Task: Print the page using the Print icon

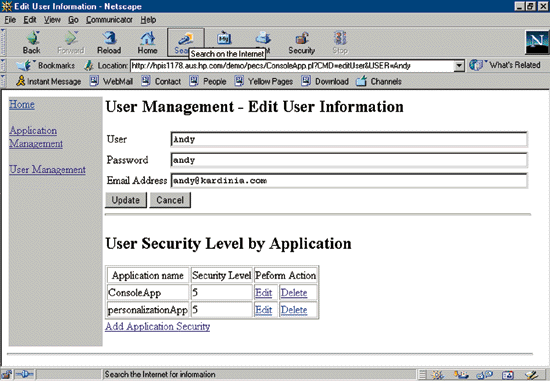Action: pos(263,39)
